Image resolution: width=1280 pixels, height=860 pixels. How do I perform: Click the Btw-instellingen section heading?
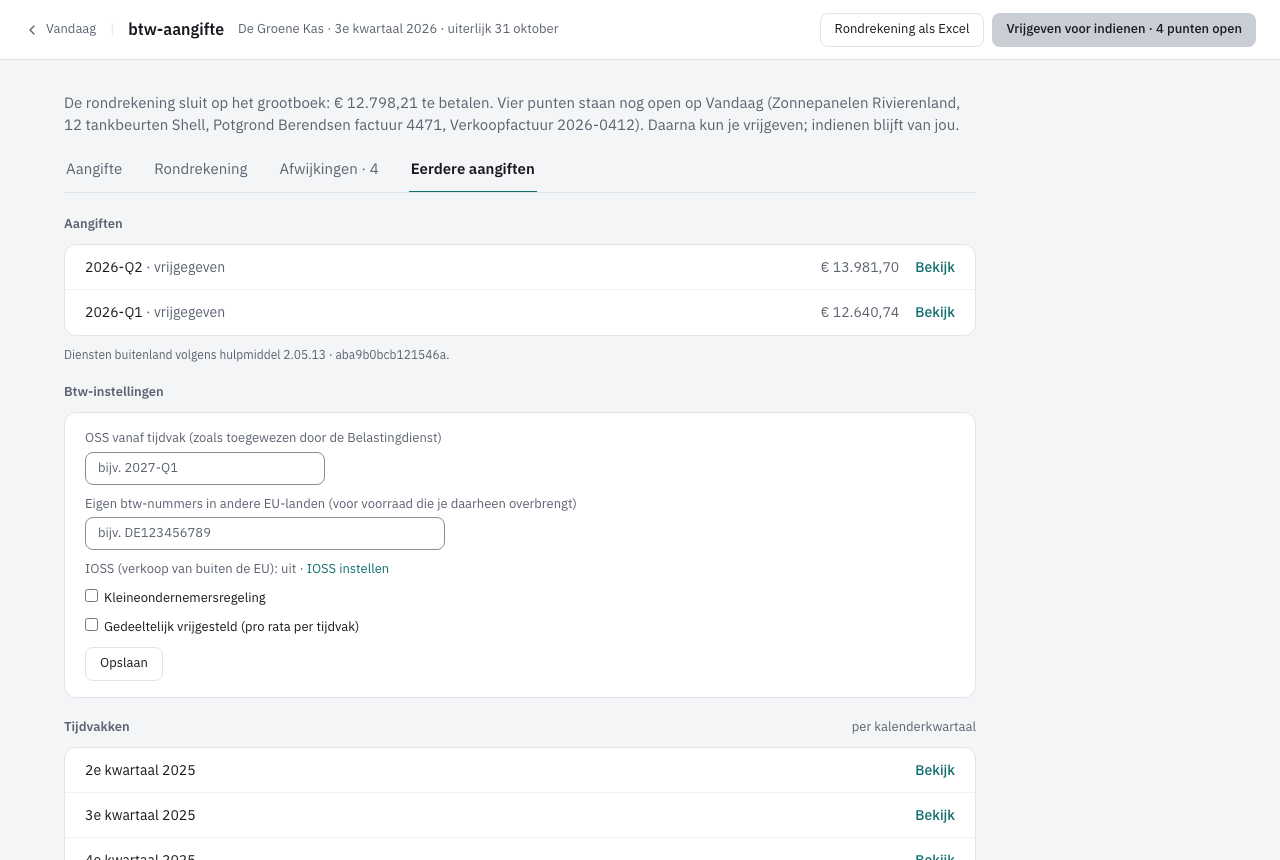114,392
